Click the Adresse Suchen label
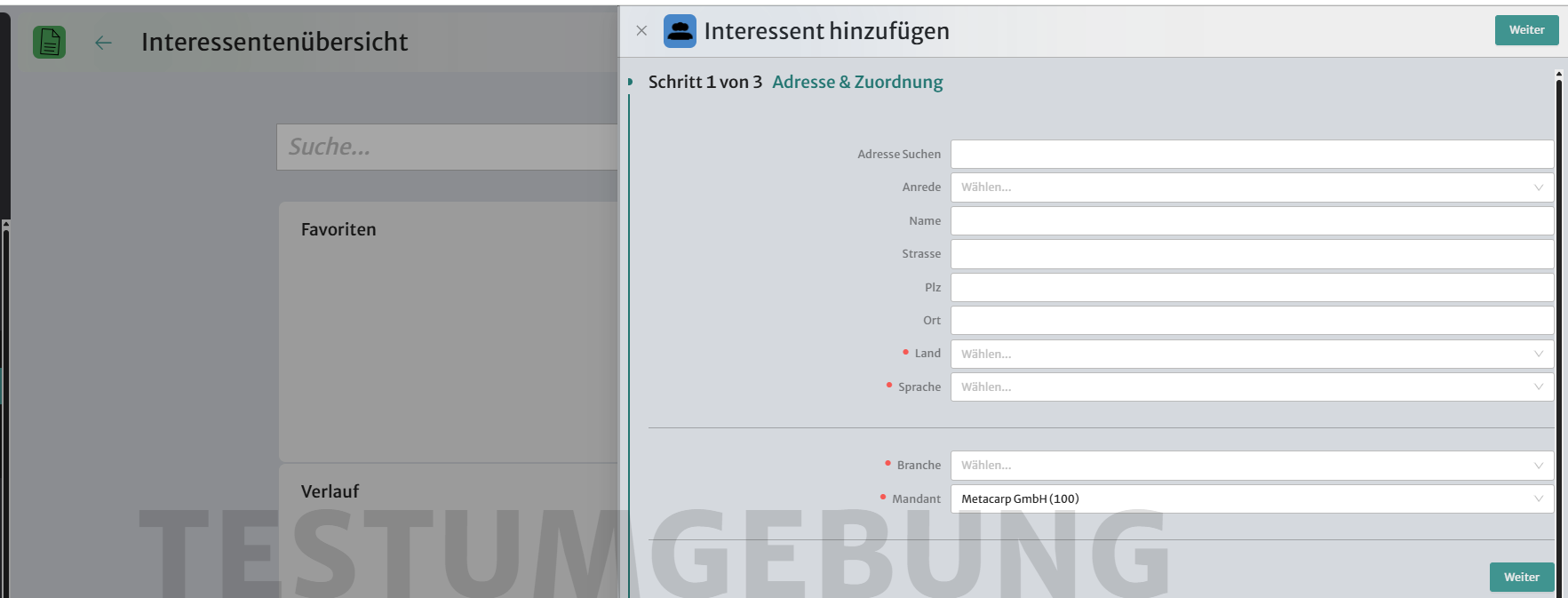This screenshot has height=598, width=1568. (899, 154)
